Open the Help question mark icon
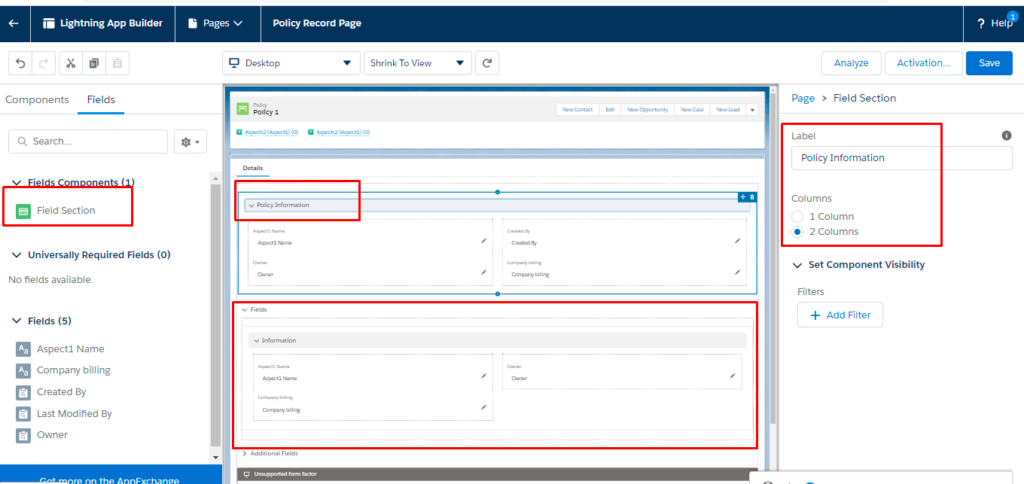The height and width of the screenshot is (484, 1024). 980,24
